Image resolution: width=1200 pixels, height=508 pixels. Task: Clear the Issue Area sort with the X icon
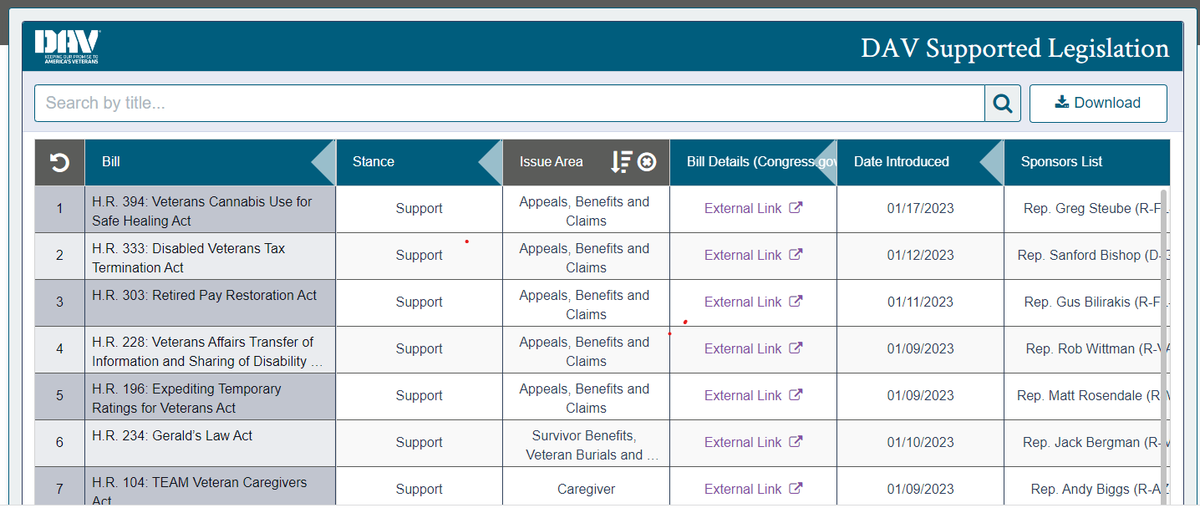(647, 162)
